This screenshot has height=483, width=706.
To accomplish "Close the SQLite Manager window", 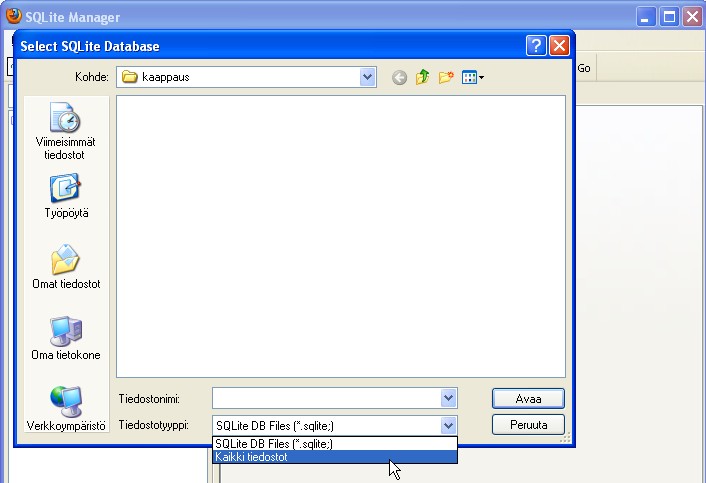I will pos(693,17).
